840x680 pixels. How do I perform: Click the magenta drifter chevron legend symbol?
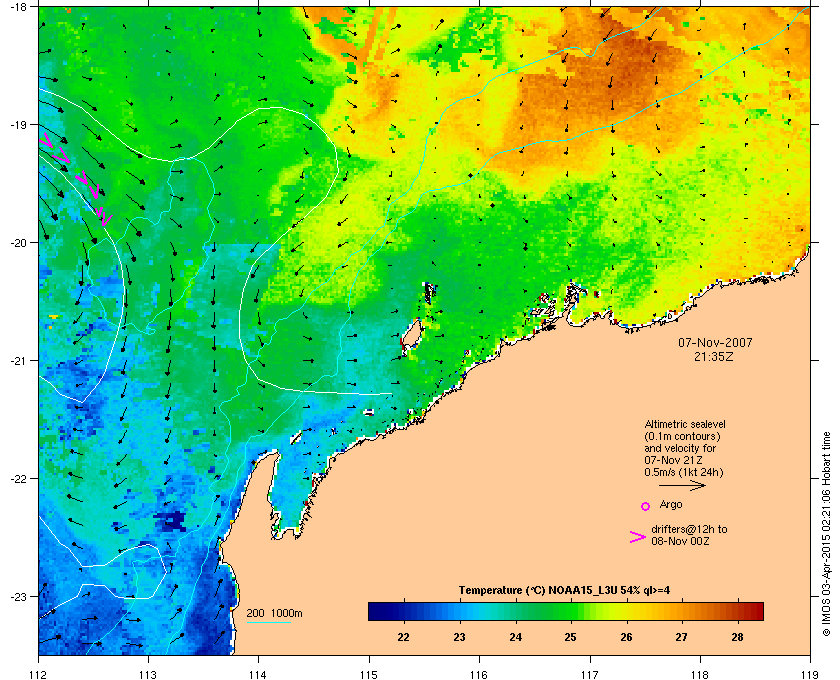(638, 537)
